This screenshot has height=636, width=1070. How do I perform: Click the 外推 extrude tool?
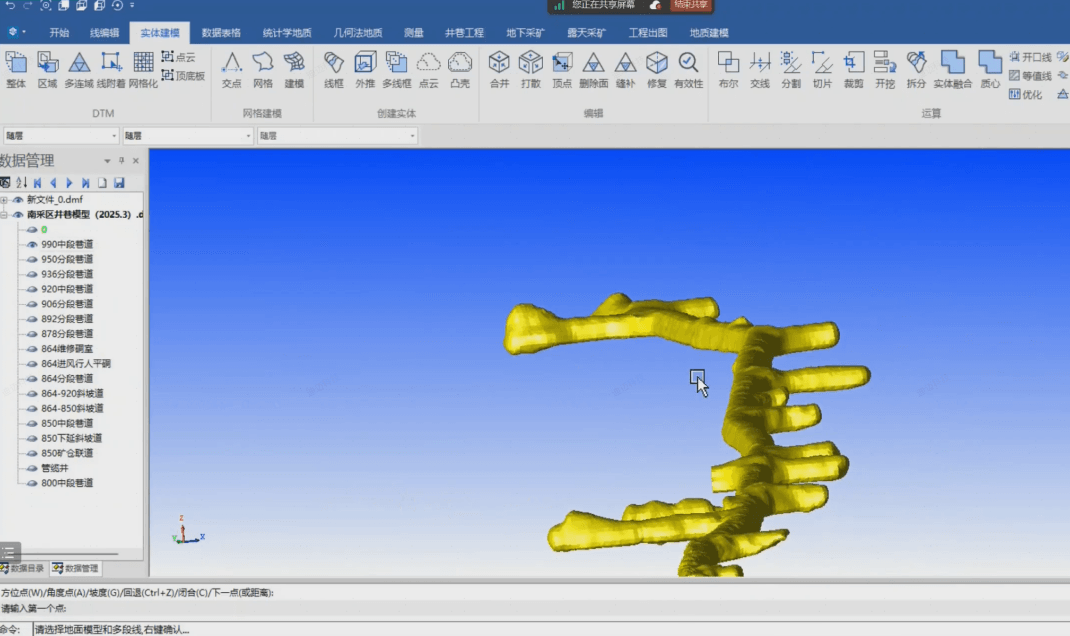tap(365, 70)
